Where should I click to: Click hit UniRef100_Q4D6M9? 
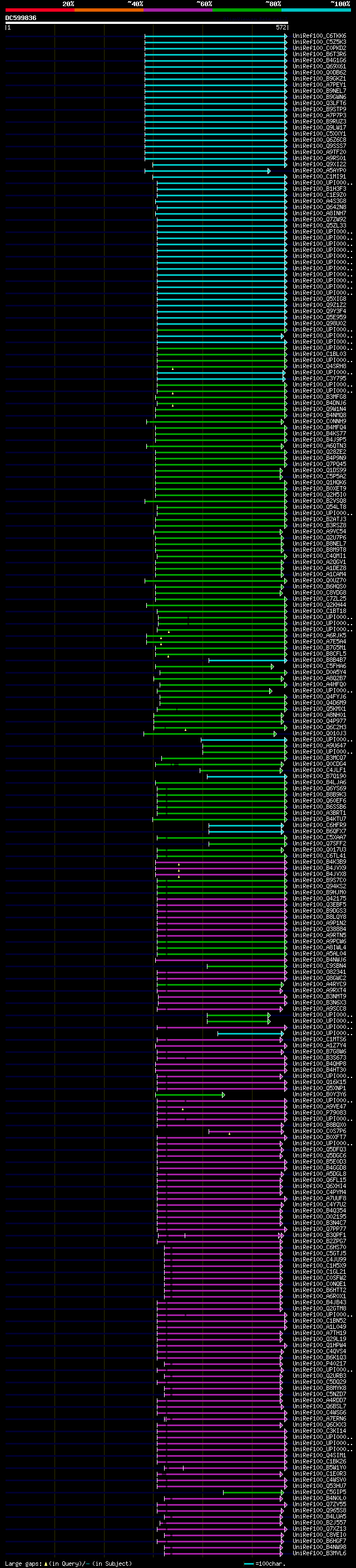319,703
